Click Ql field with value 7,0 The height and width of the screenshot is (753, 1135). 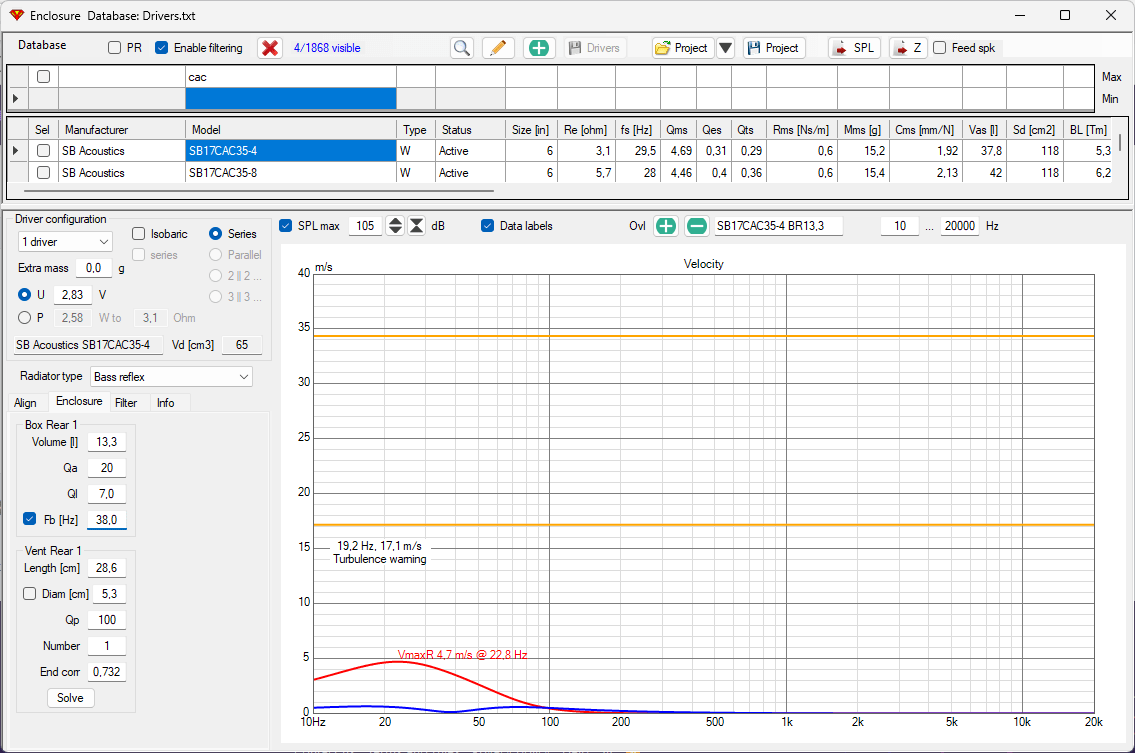(x=106, y=494)
